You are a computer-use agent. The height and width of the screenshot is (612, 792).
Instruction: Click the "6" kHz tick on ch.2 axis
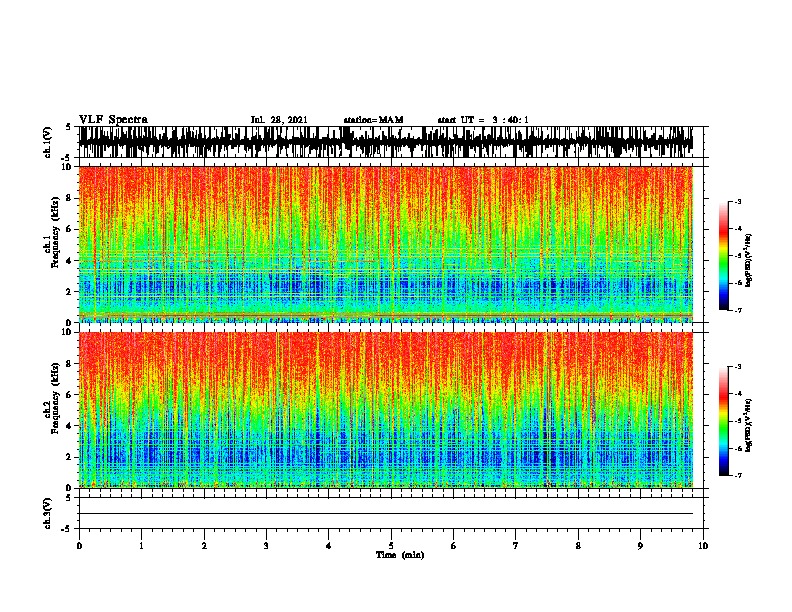coord(70,394)
